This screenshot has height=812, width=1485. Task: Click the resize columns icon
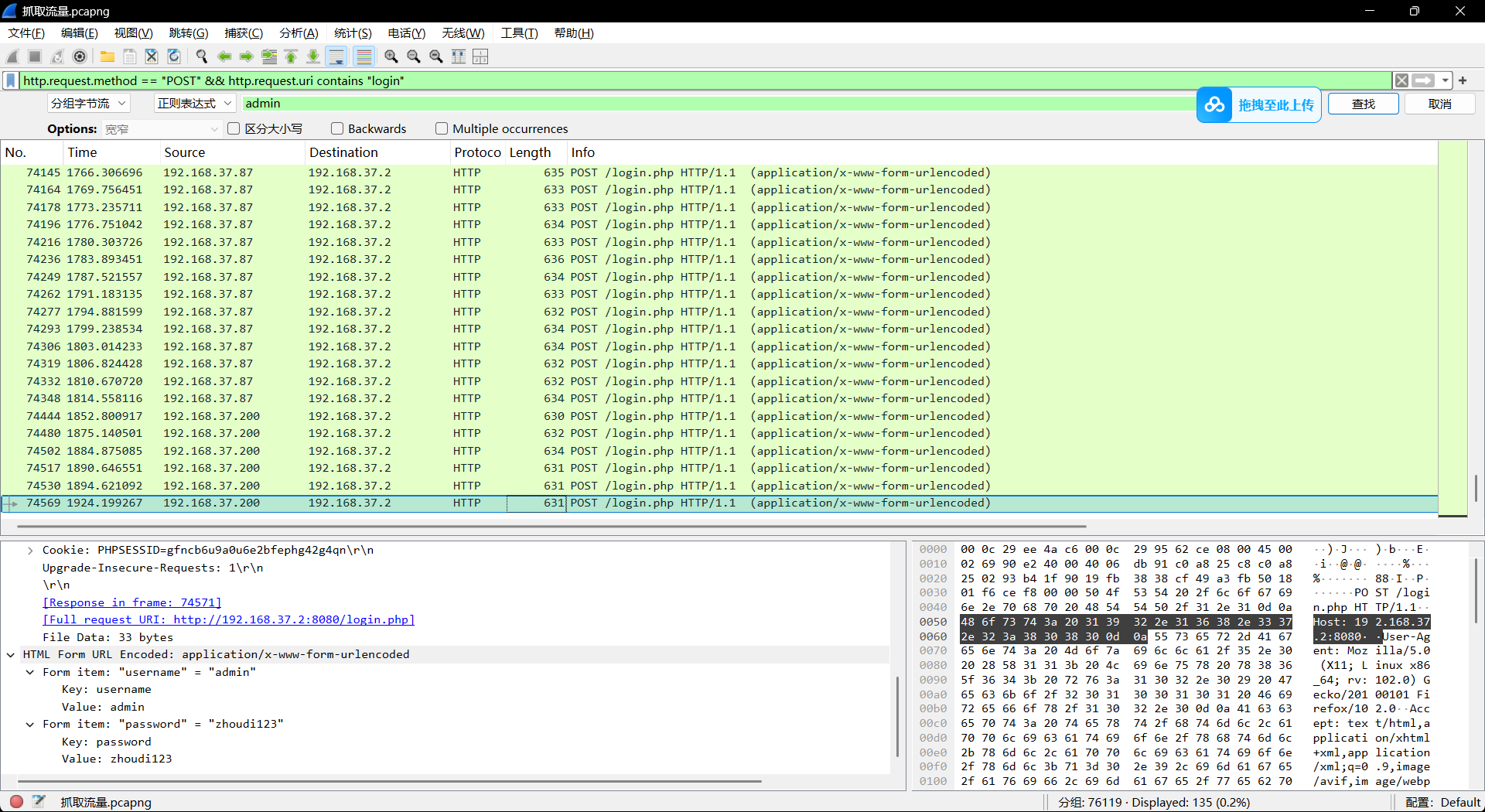coord(459,56)
